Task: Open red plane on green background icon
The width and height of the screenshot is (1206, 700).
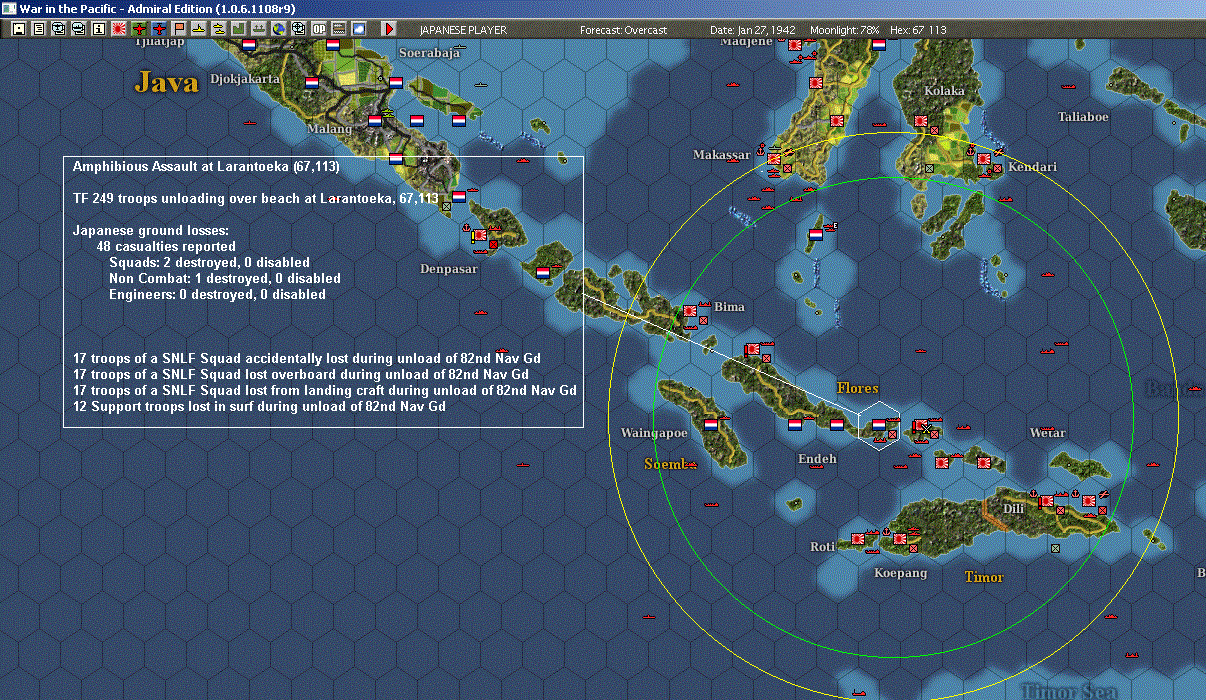Action: tap(141, 29)
